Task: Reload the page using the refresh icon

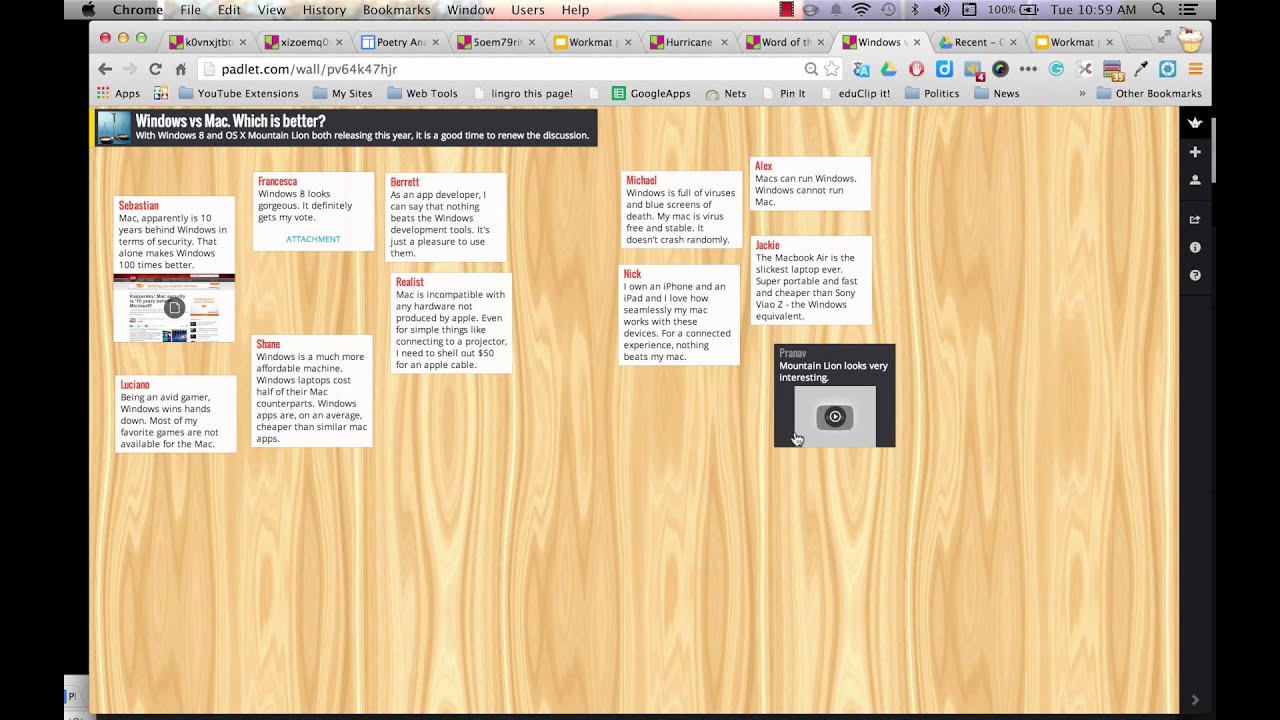Action: pos(155,69)
